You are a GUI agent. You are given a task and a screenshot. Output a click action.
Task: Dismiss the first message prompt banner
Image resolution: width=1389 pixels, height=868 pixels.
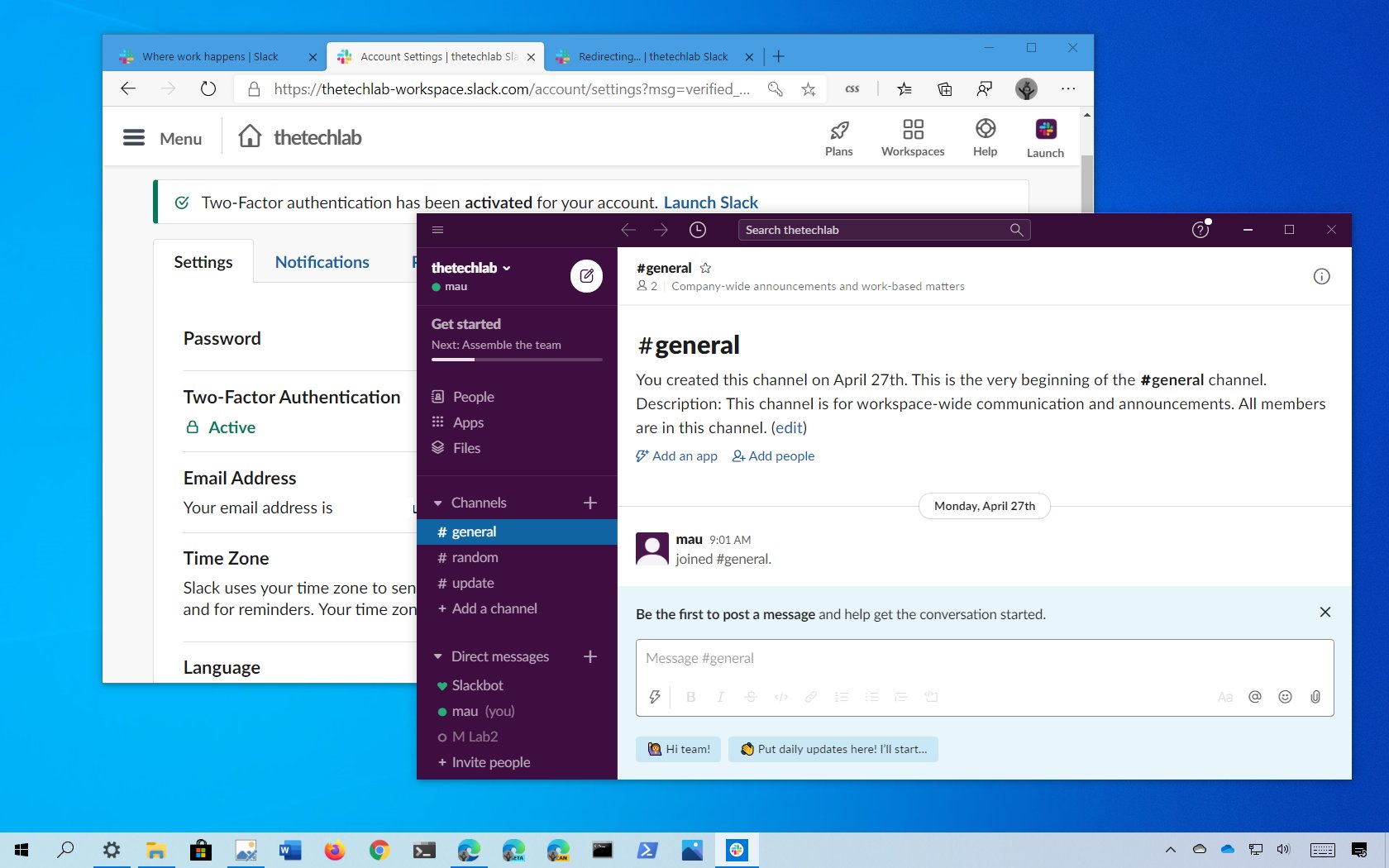tap(1325, 612)
